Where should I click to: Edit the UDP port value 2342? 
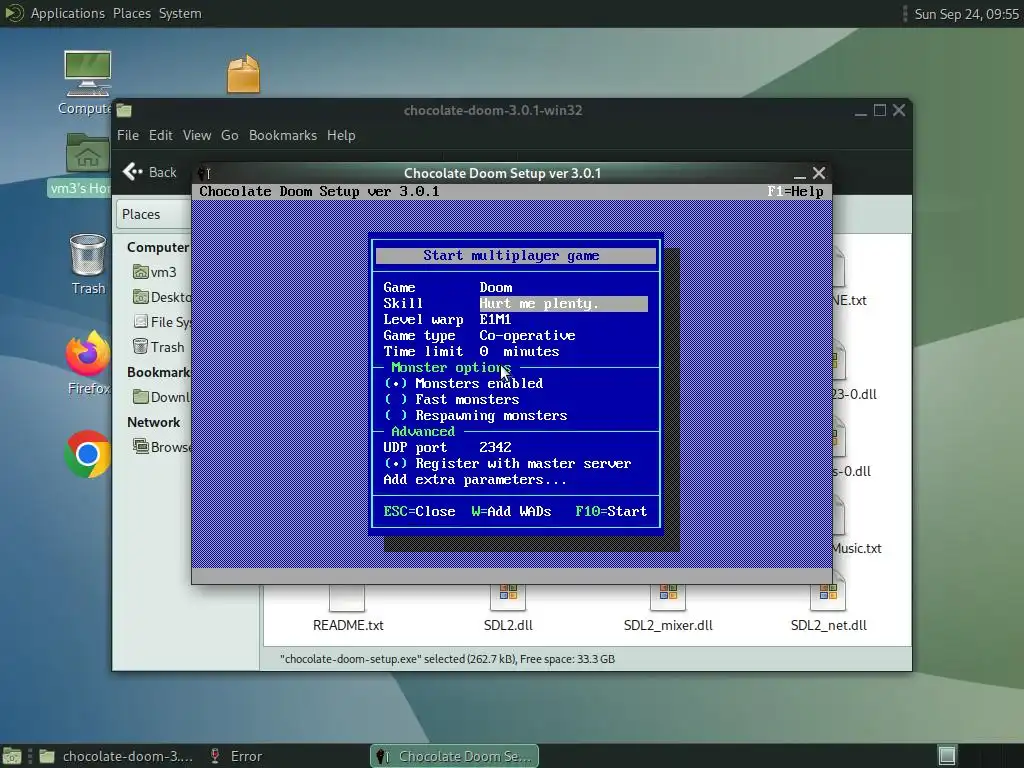point(495,447)
